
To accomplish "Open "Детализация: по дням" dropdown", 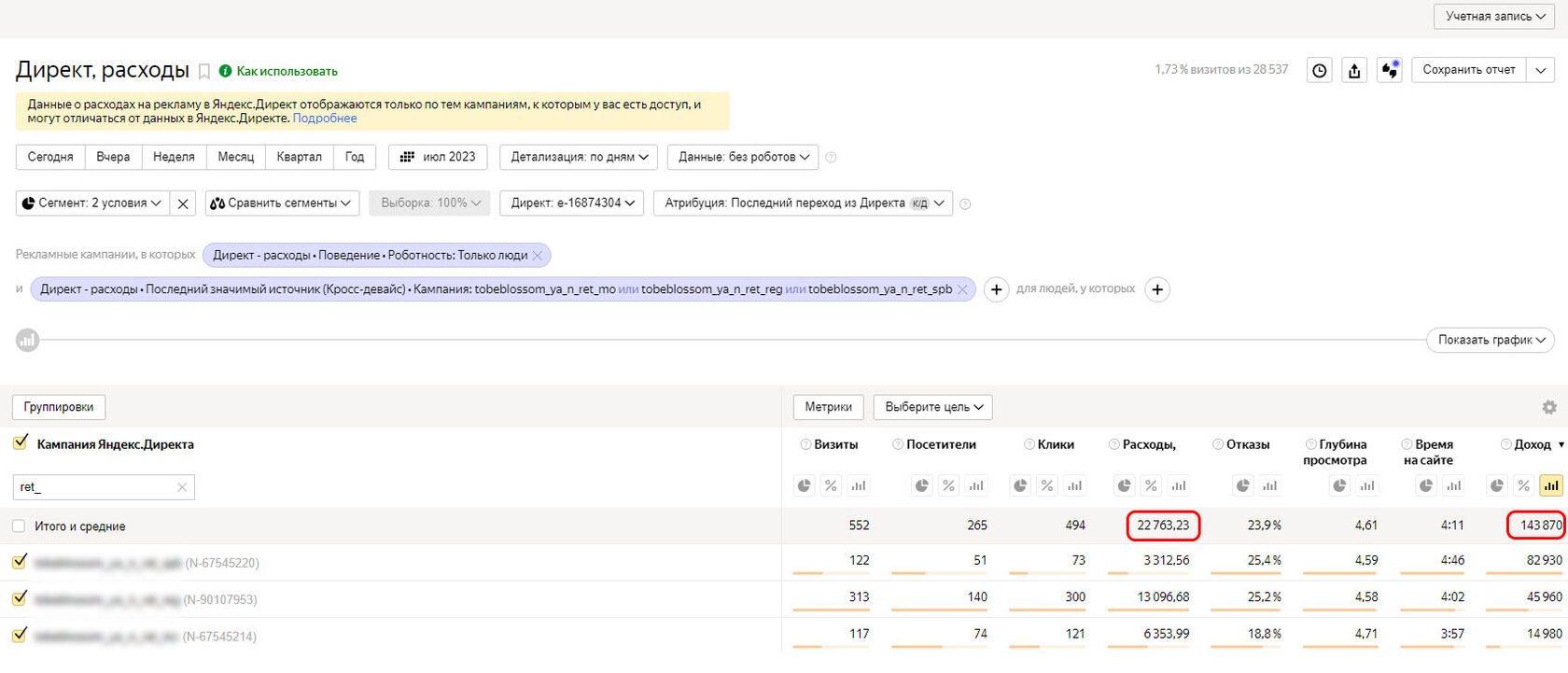I will [579, 158].
